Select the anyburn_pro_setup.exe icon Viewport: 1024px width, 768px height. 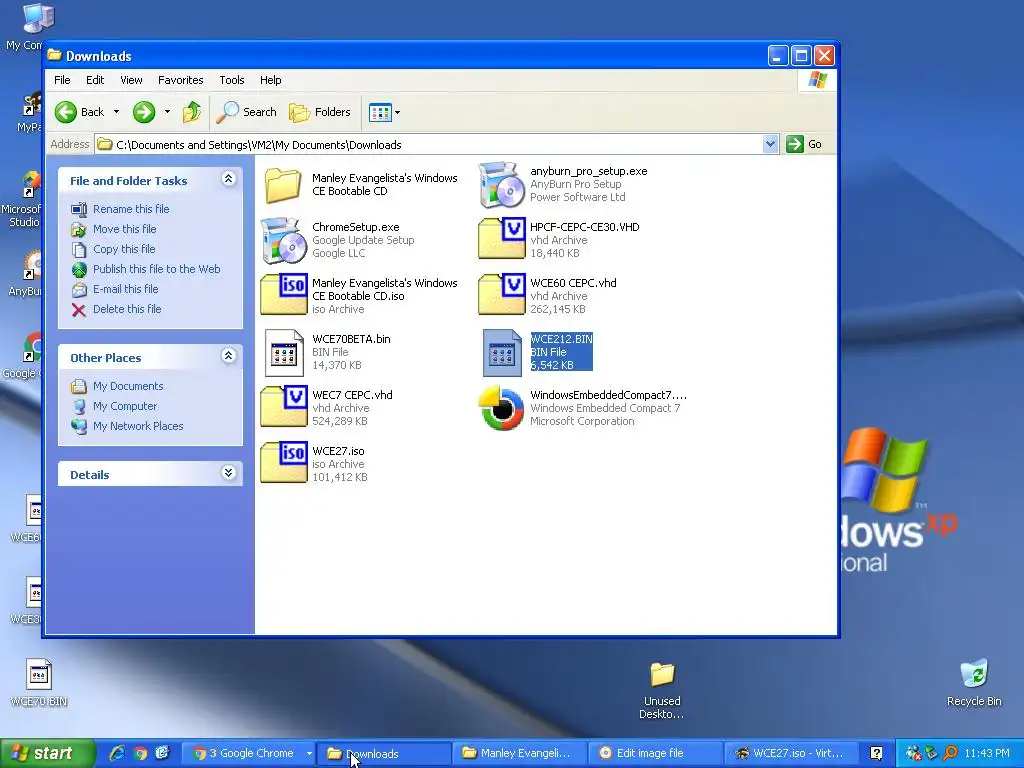[x=502, y=185]
